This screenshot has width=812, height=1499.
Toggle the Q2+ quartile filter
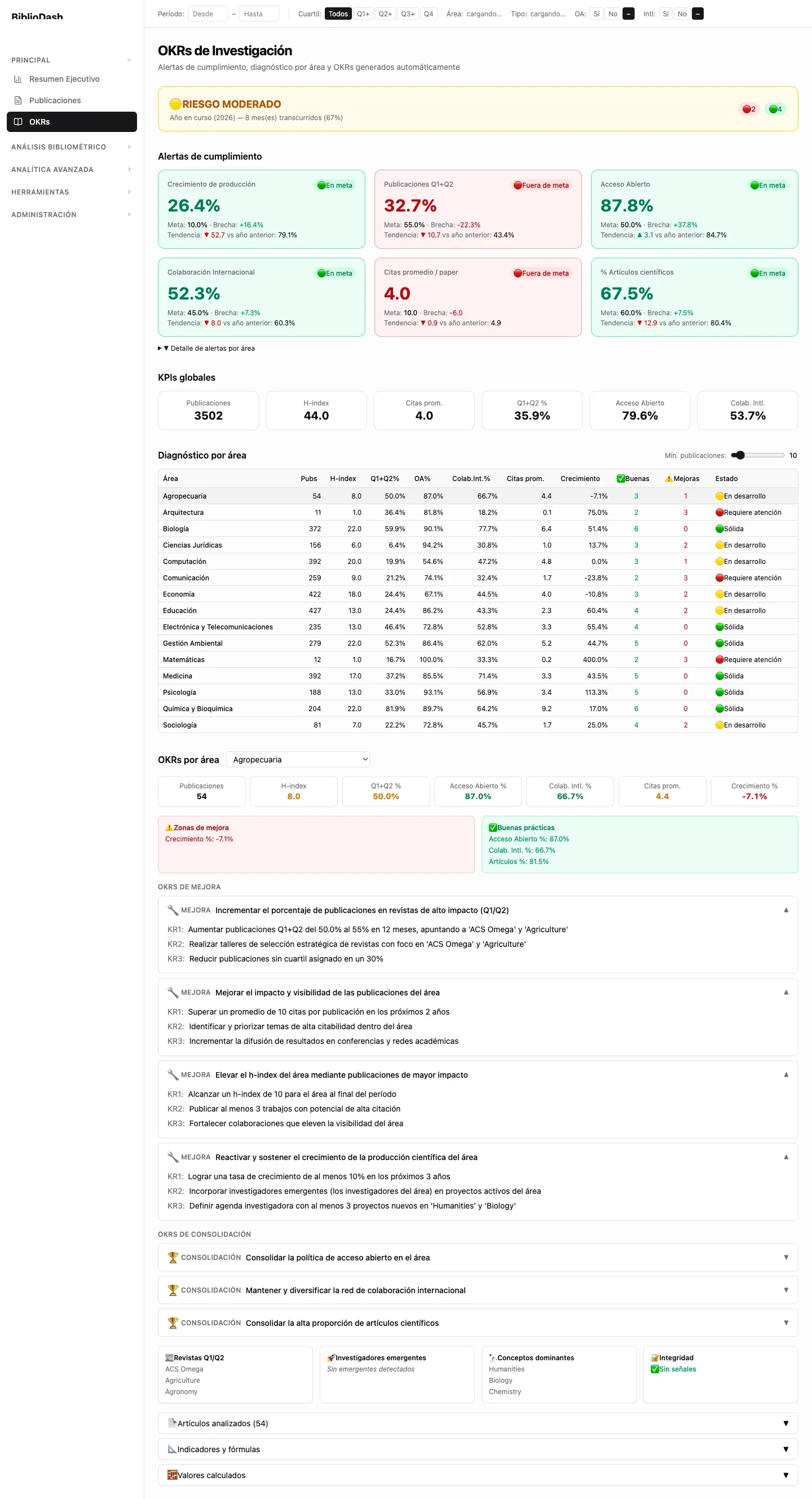coord(385,14)
